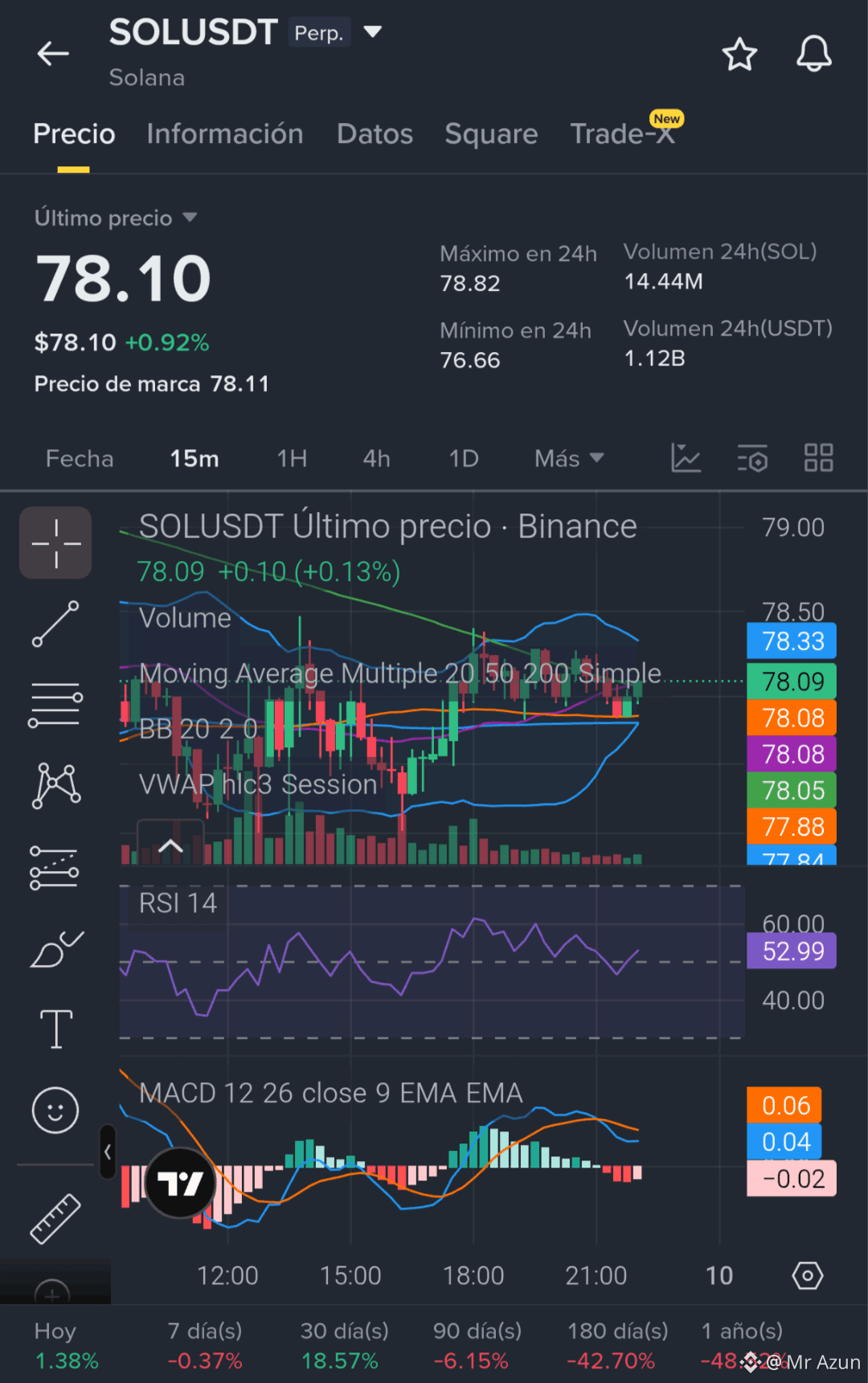
Task: Open the Trade-X tab
Action: click(623, 133)
